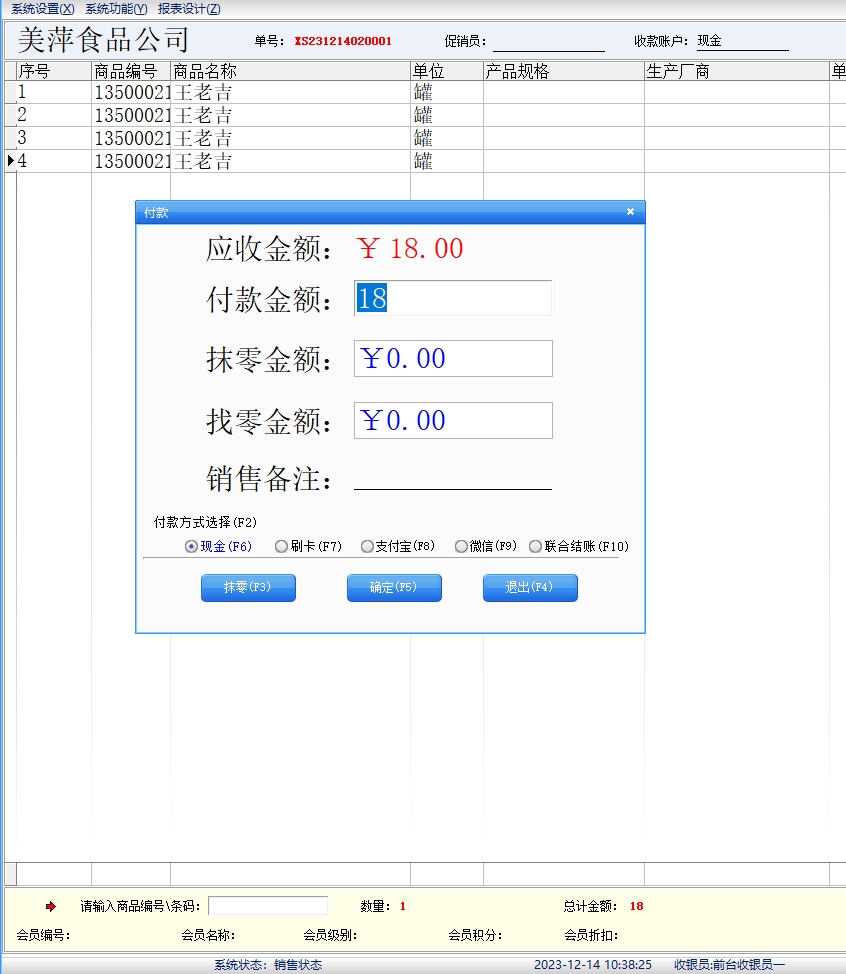Screen dimensions: 846x974
Task: Click the row pointer arrow at row 4
Action: tap(11, 161)
